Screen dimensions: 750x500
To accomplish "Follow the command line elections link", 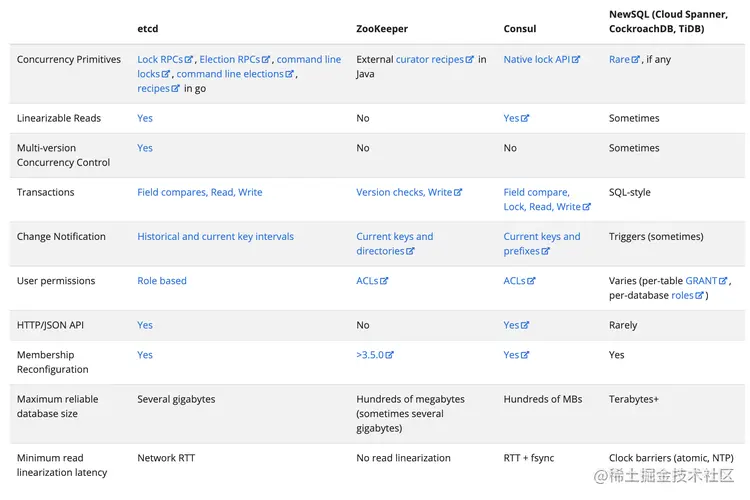I will [229, 74].
